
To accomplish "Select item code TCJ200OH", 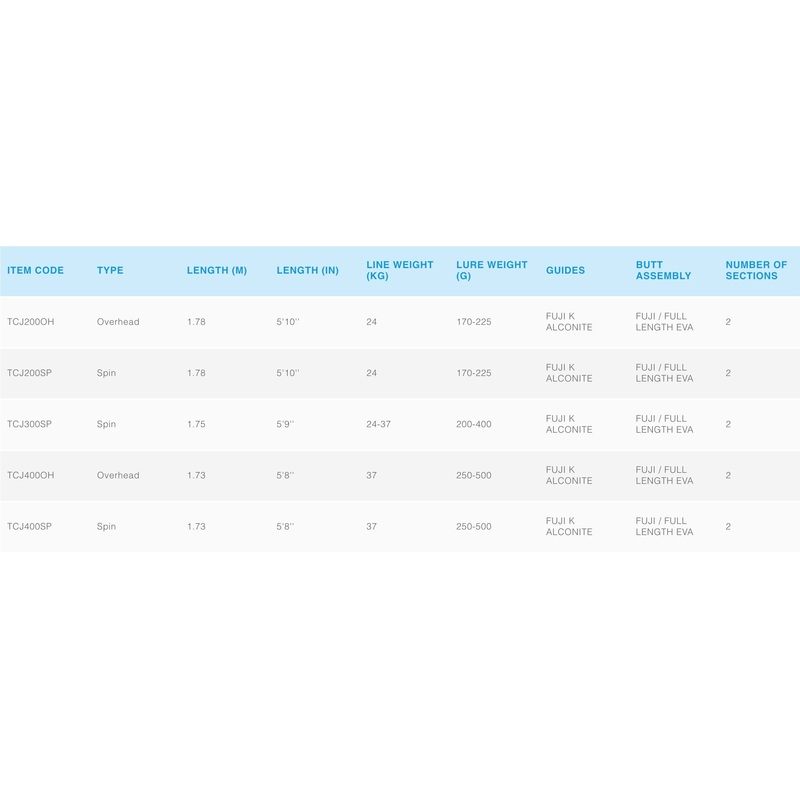I will click(x=30, y=322).
